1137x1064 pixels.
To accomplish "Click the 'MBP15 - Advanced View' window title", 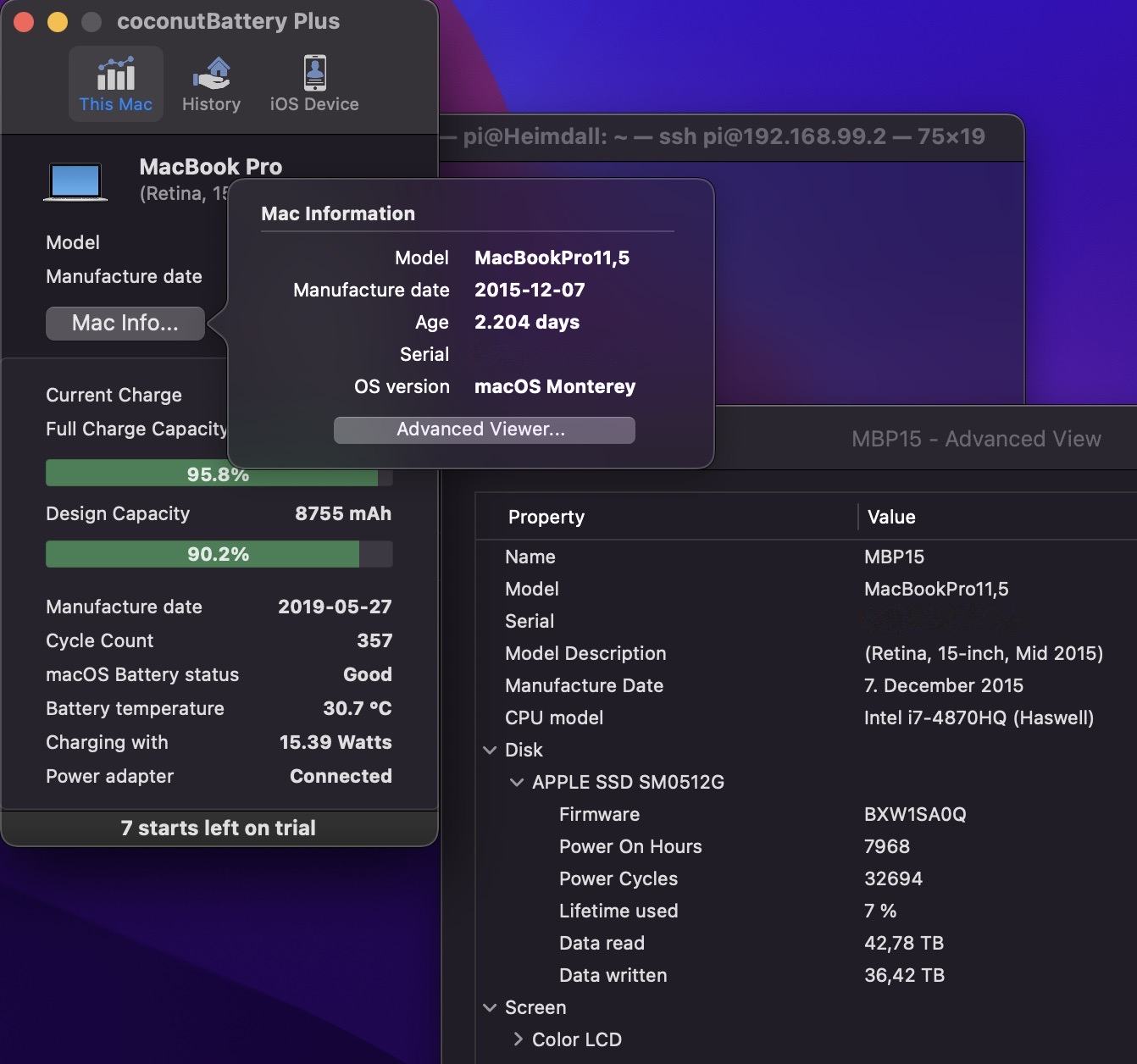I will pyautogui.click(x=976, y=439).
